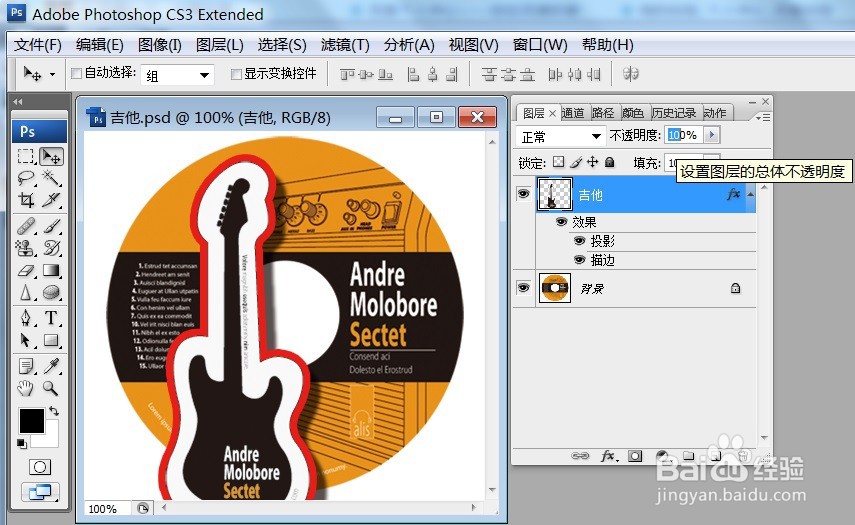The width and height of the screenshot is (855, 525).
Task: Select the Crop tool
Action: coord(26,200)
